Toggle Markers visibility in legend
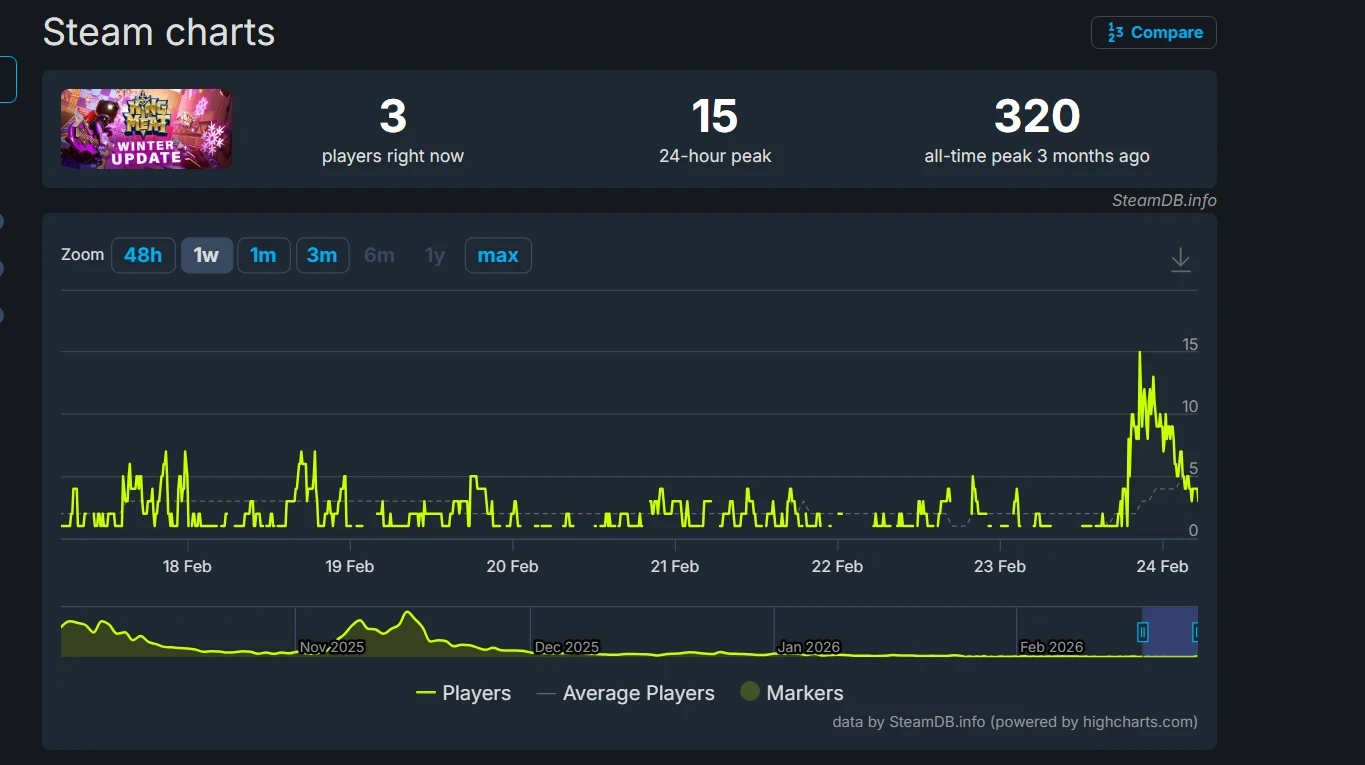 [x=792, y=693]
